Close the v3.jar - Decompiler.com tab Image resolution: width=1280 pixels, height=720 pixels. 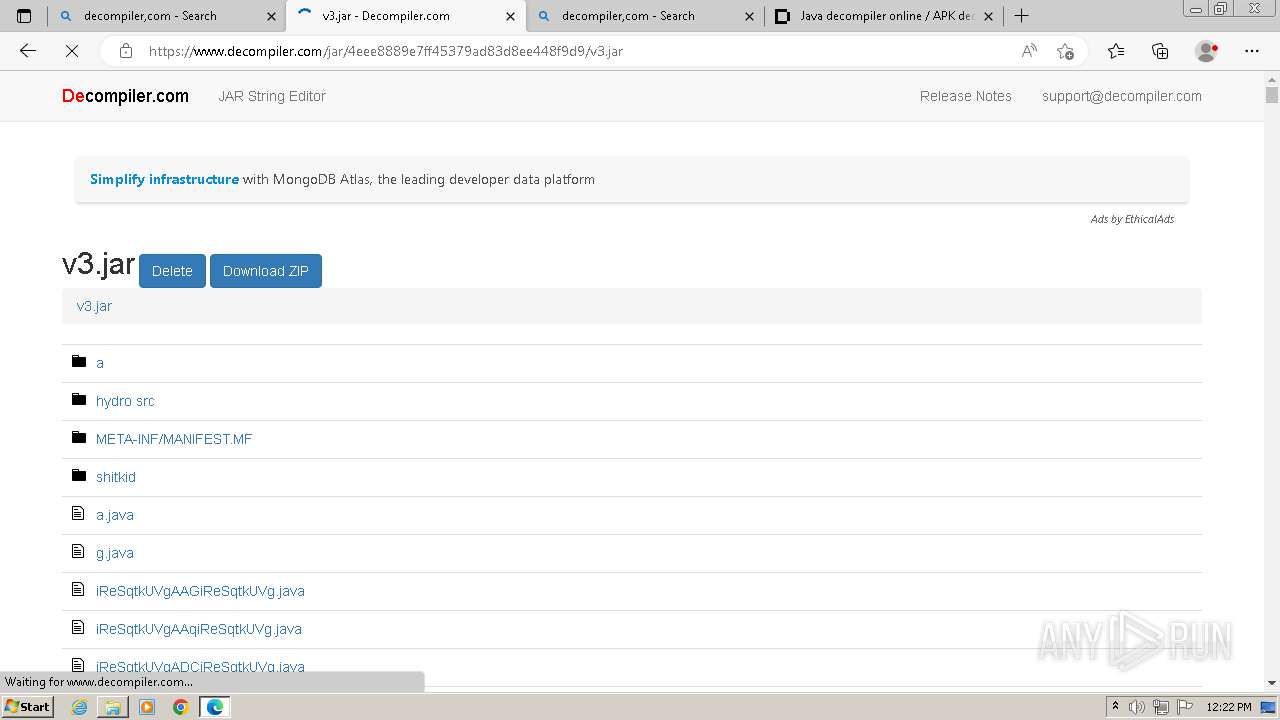click(x=511, y=16)
